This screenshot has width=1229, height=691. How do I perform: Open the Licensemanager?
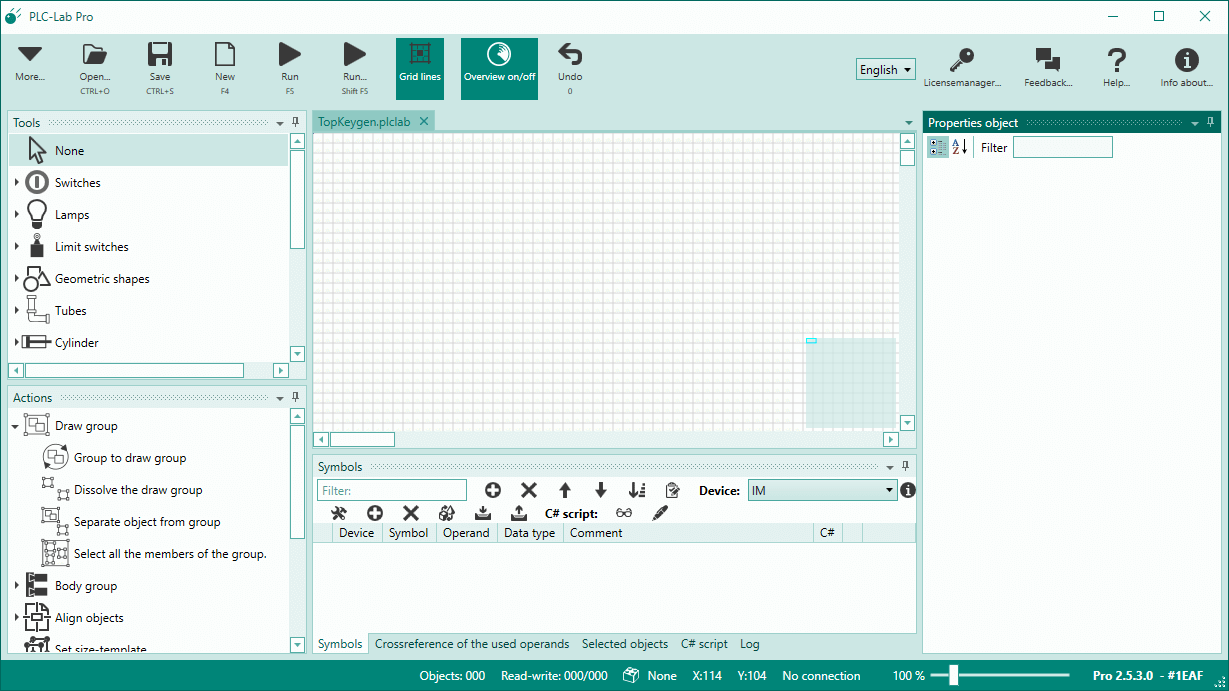pyautogui.click(x=962, y=60)
